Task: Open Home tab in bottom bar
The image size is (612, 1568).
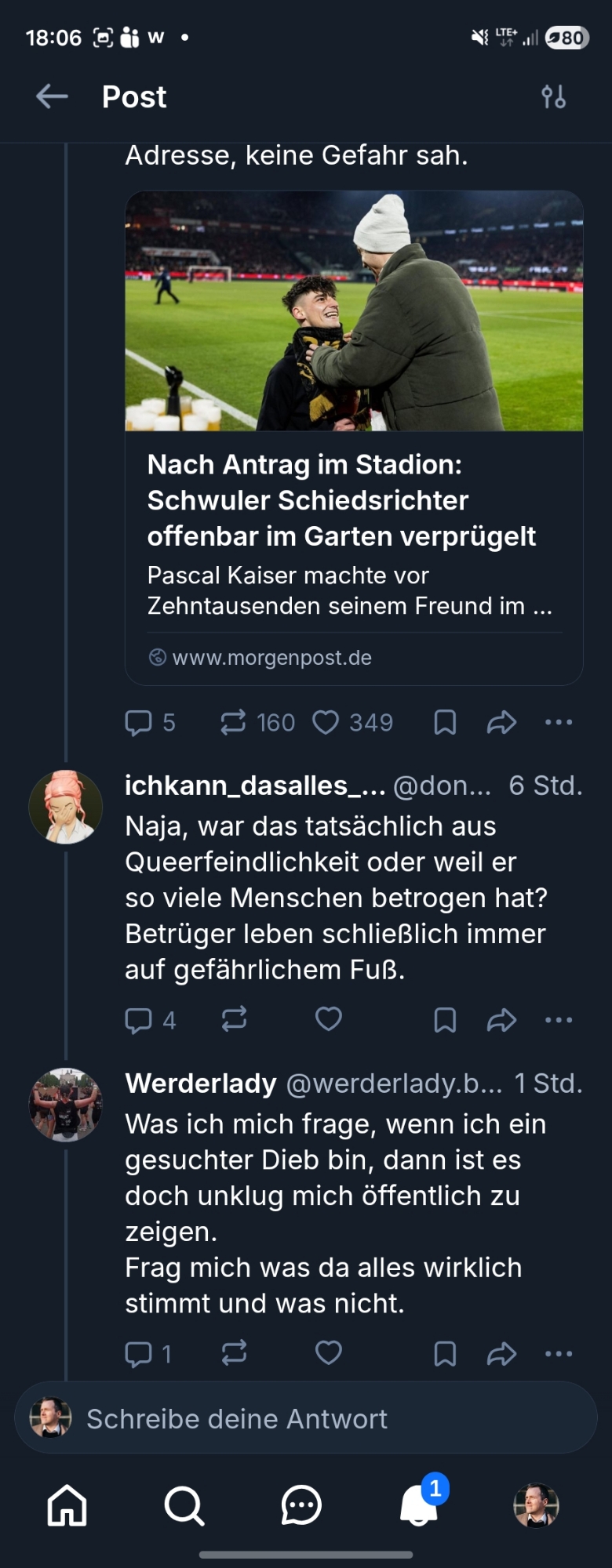Action: pos(67,1505)
